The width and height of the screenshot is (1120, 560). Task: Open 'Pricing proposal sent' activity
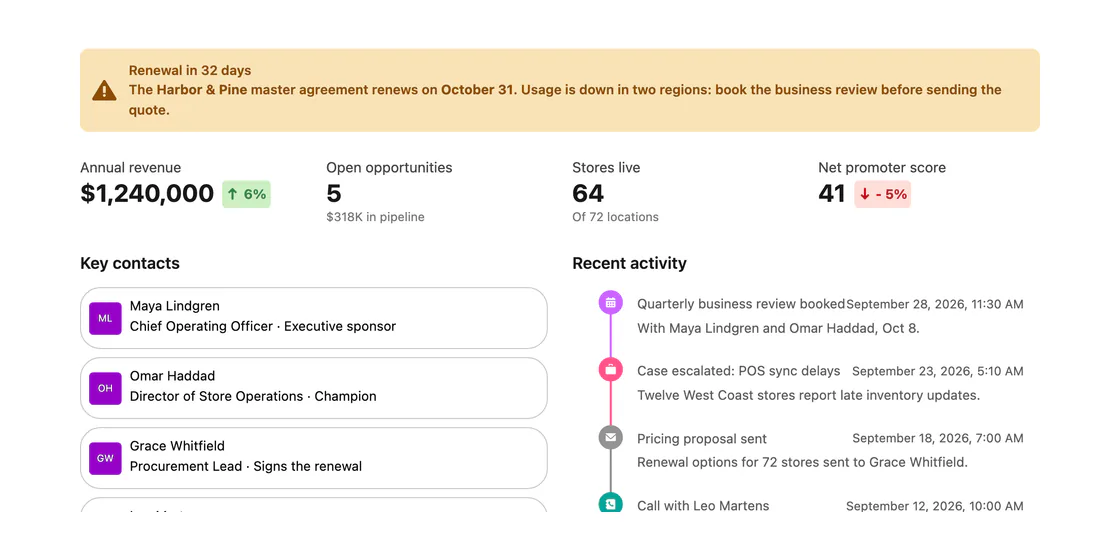point(701,439)
